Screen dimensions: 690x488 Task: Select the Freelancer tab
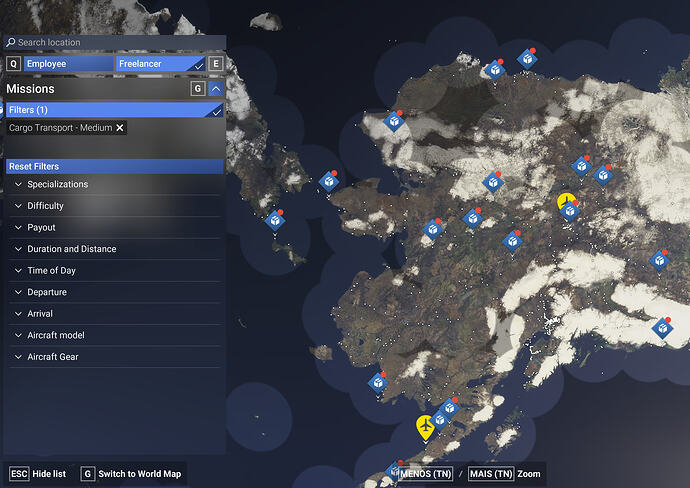[161, 63]
